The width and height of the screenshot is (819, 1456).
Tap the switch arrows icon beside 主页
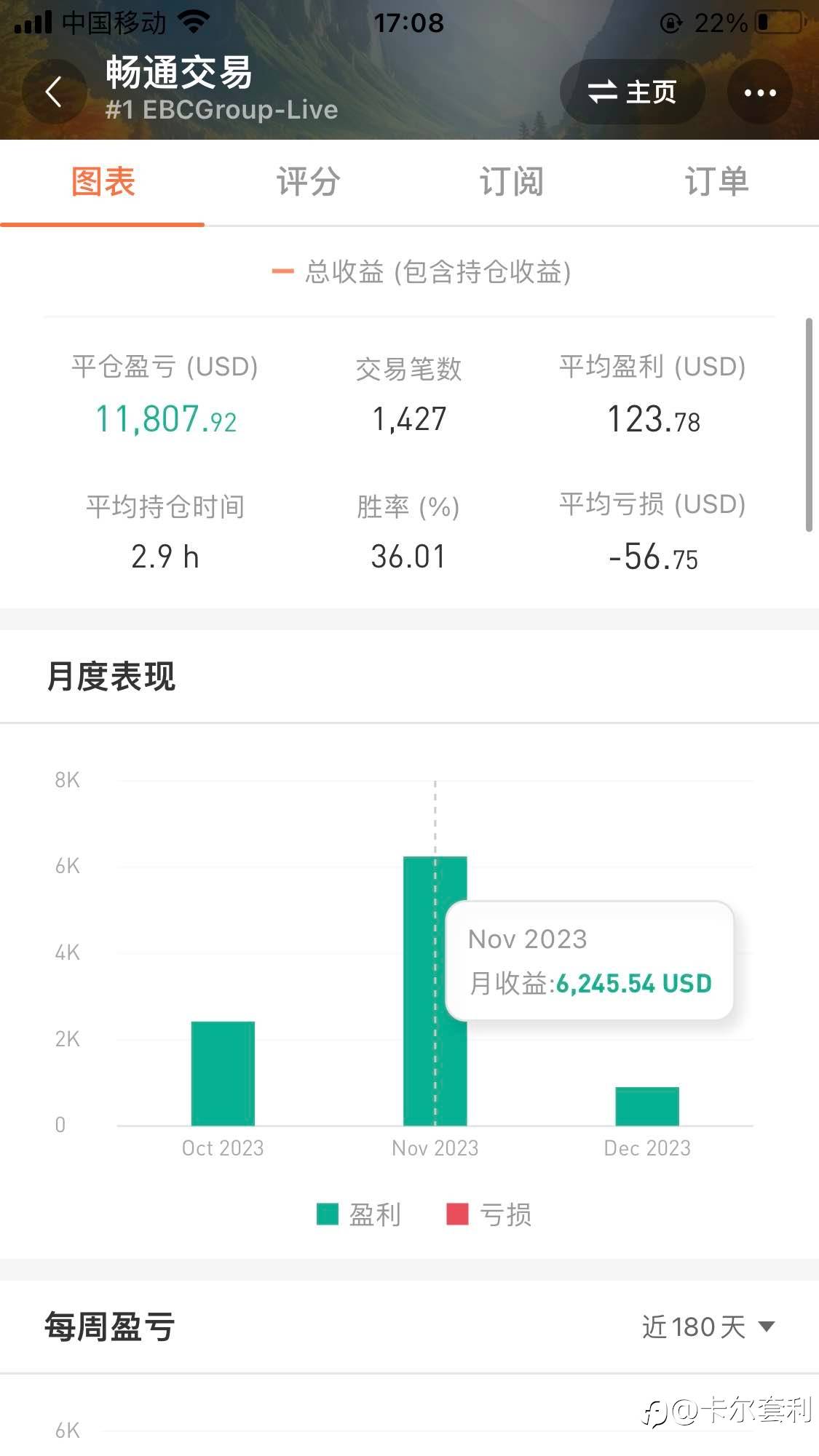pyautogui.click(x=602, y=92)
